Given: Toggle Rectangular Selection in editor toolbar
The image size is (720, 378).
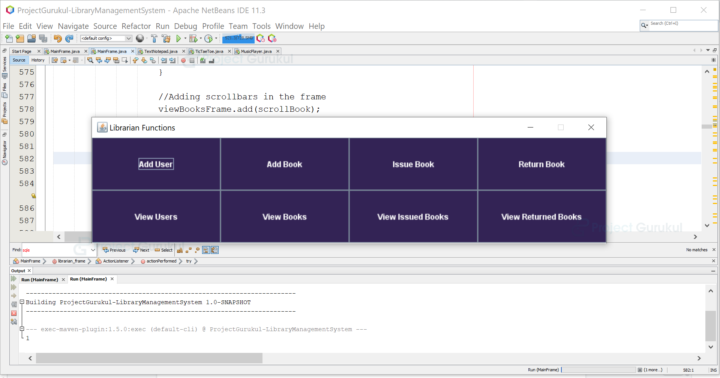Looking at the screenshot, I should point(124,60).
